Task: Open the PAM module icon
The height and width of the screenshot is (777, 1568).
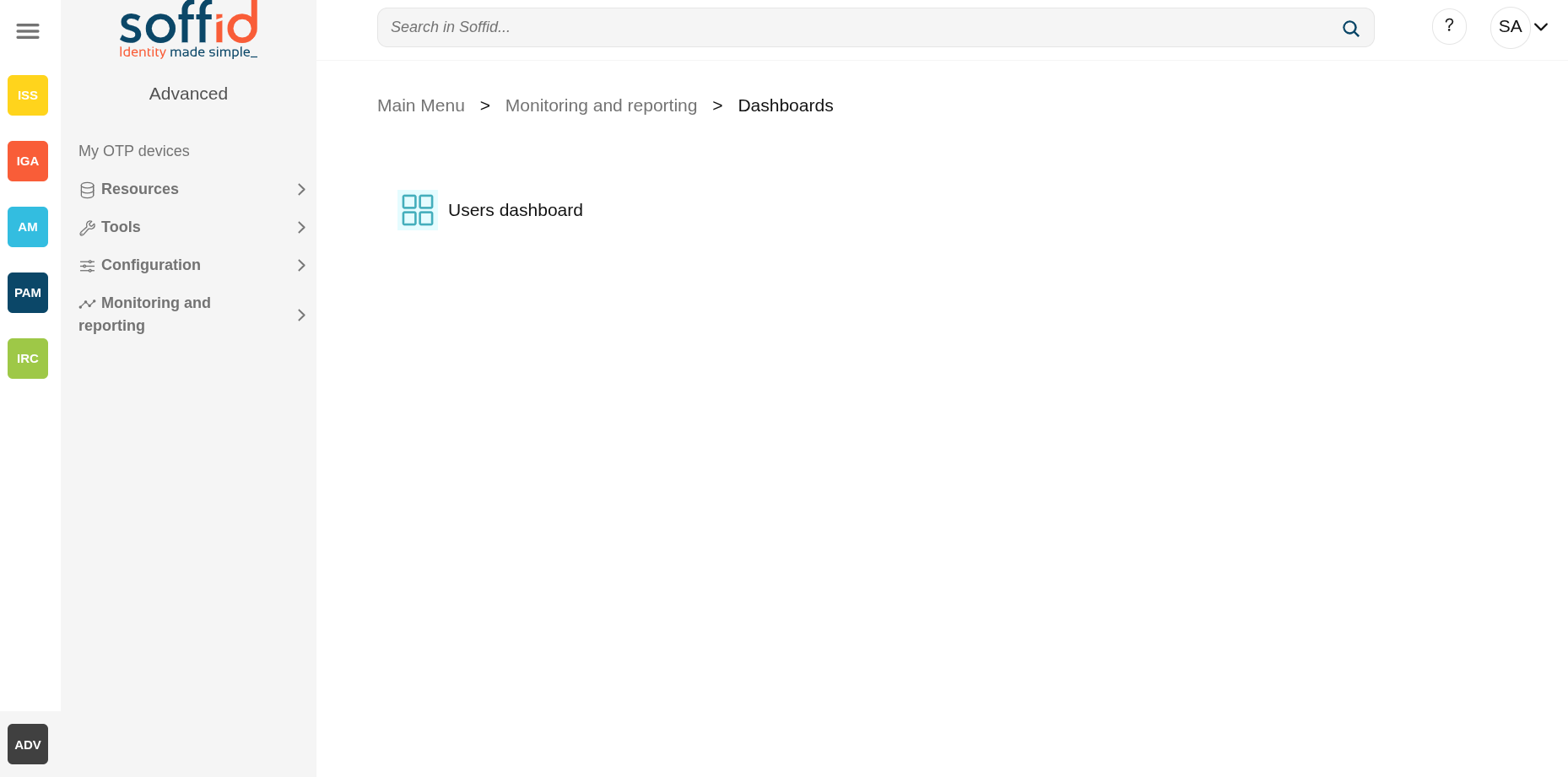Action: tap(28, 293)
